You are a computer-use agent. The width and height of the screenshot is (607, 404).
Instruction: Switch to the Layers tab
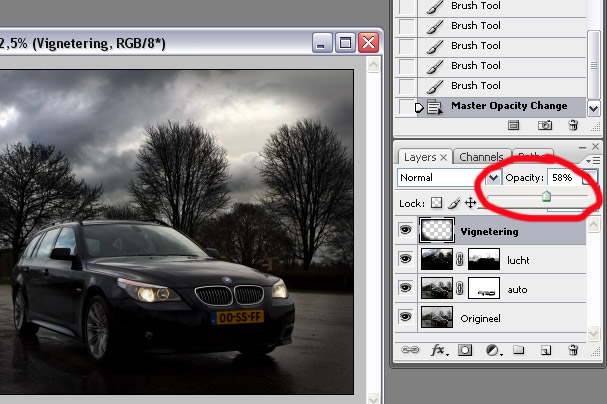(420, 157)
